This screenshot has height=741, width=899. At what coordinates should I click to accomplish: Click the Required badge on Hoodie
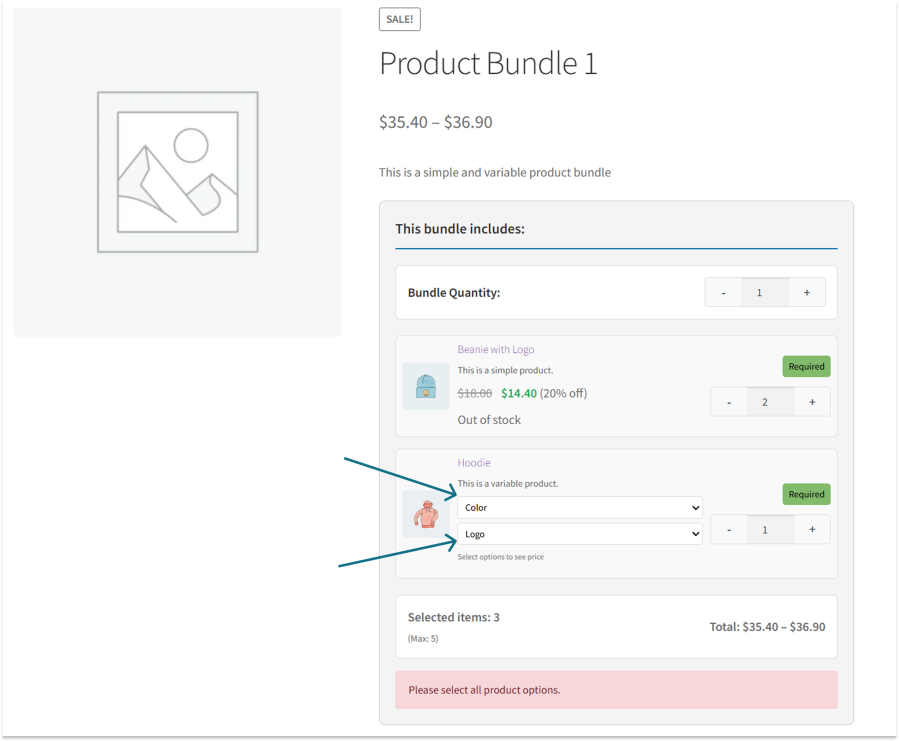coord(806,494)
